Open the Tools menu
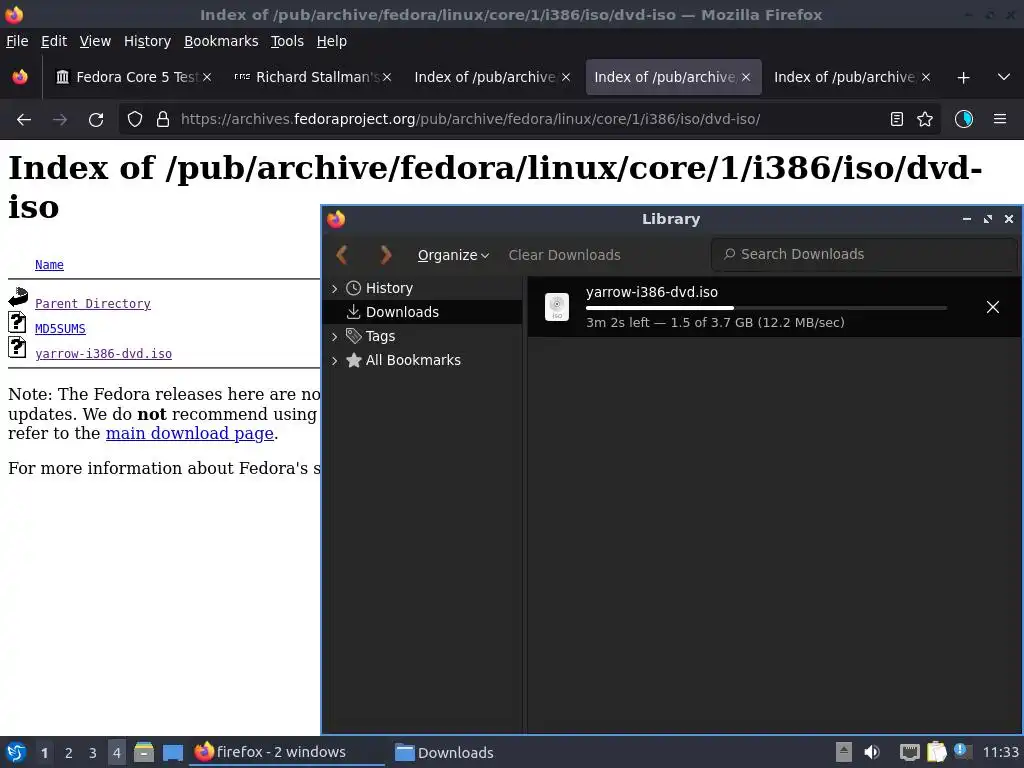 tap(287, 41)
